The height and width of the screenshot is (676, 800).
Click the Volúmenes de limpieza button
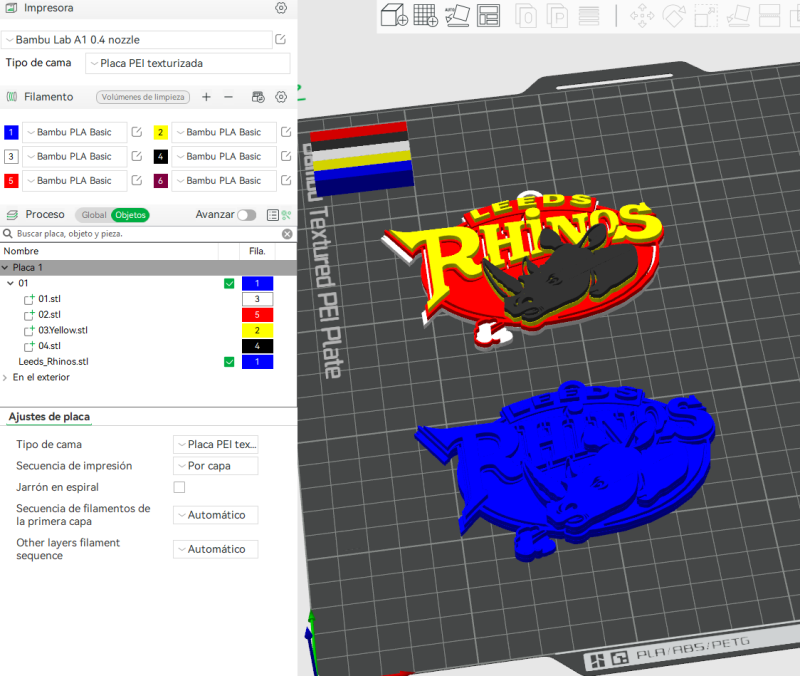143,97
